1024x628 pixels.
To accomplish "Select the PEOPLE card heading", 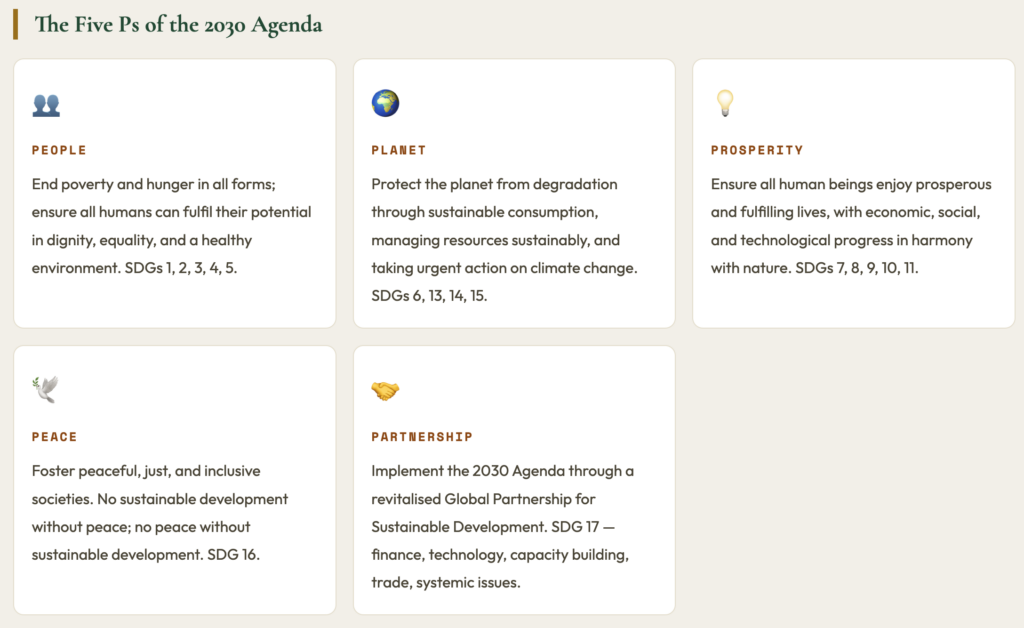I will coord(59,150).
